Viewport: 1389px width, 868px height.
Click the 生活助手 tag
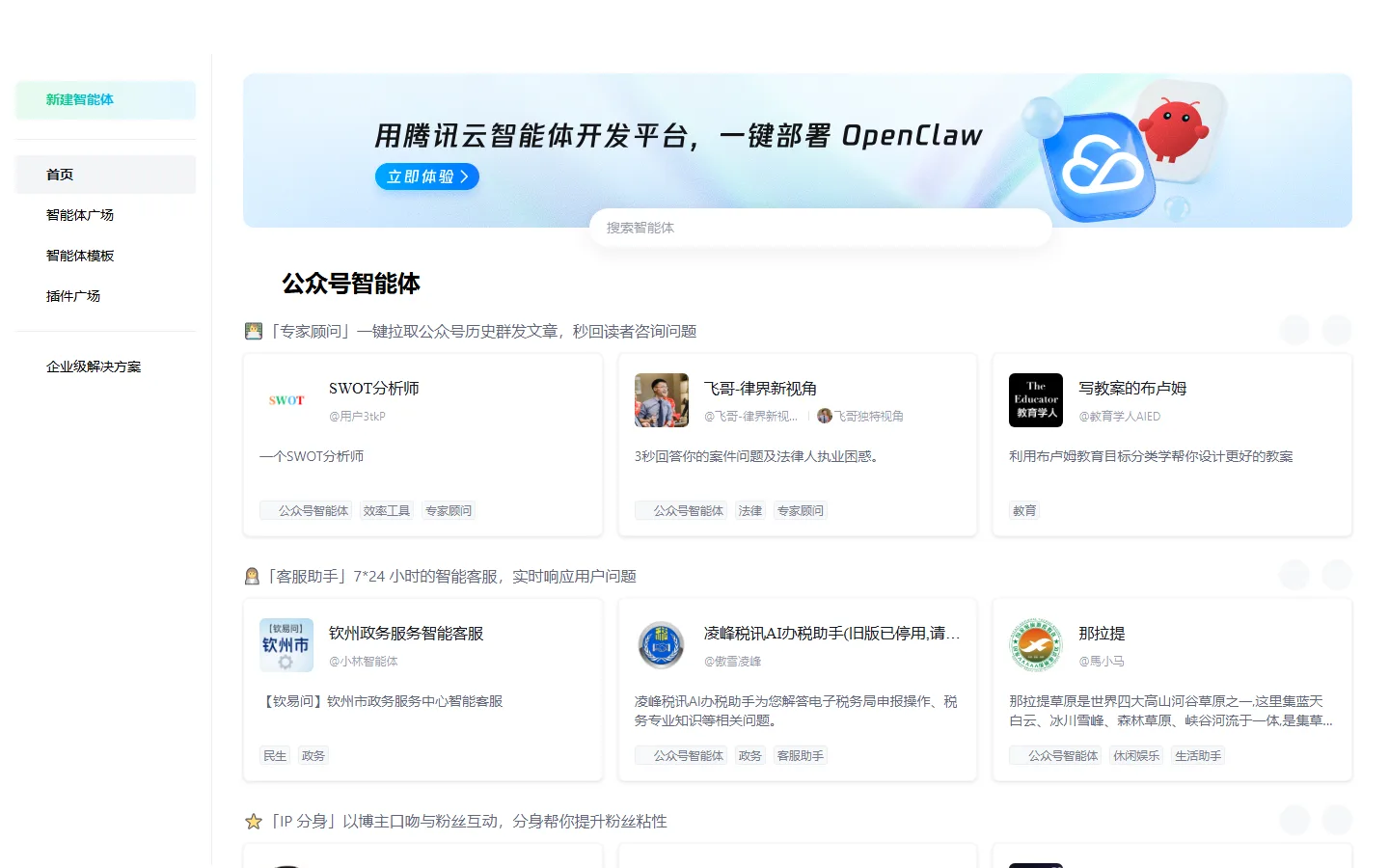click(x=1198, y=755)
